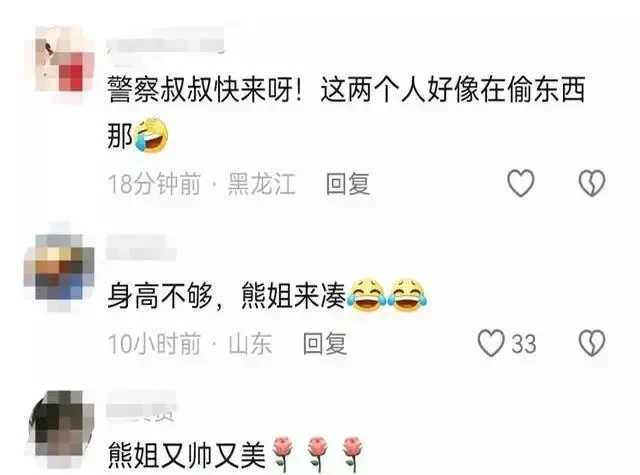
Task: Select the comment text 身高不够，熊姐来凑
Action: [x=227, y=295]
